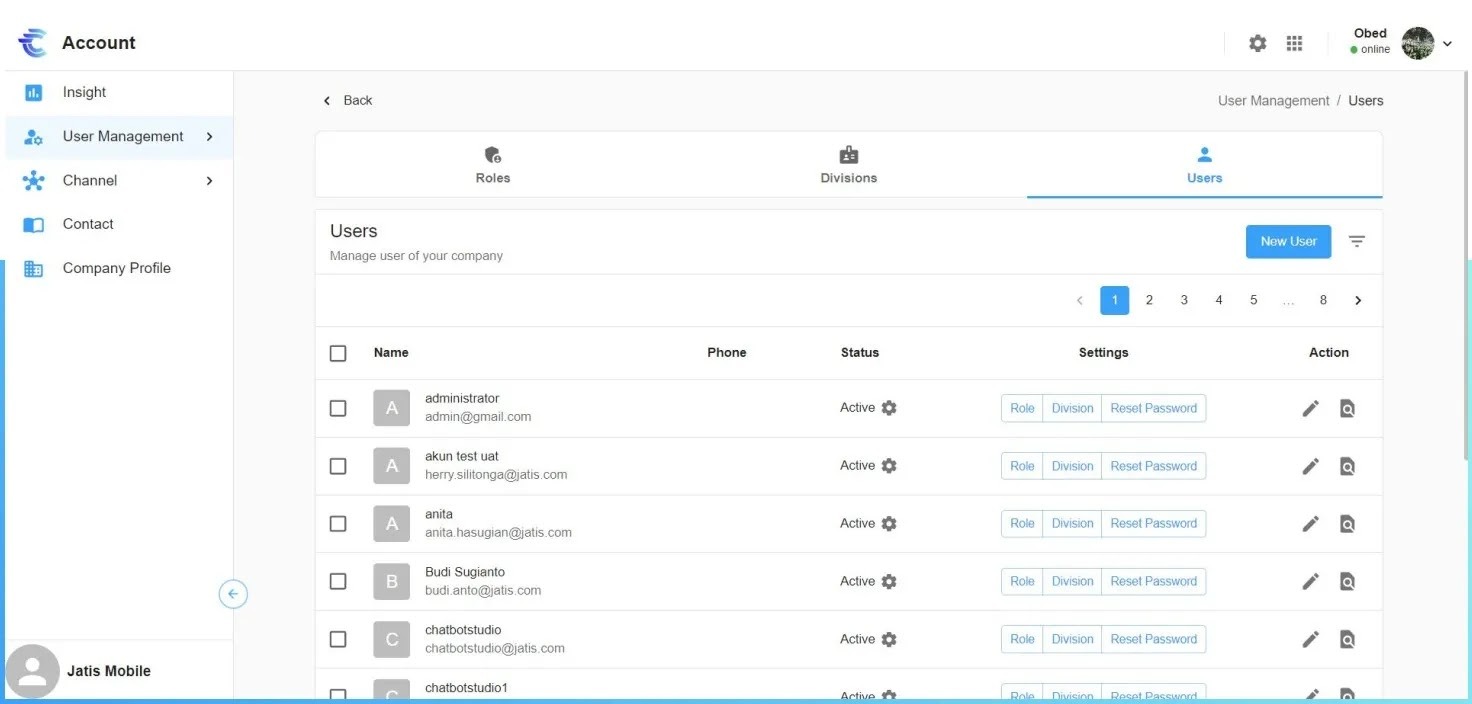Click pencil edit icon for chatbotstudio
This screenshot has height=704, width=1472.
[1310, 640]
